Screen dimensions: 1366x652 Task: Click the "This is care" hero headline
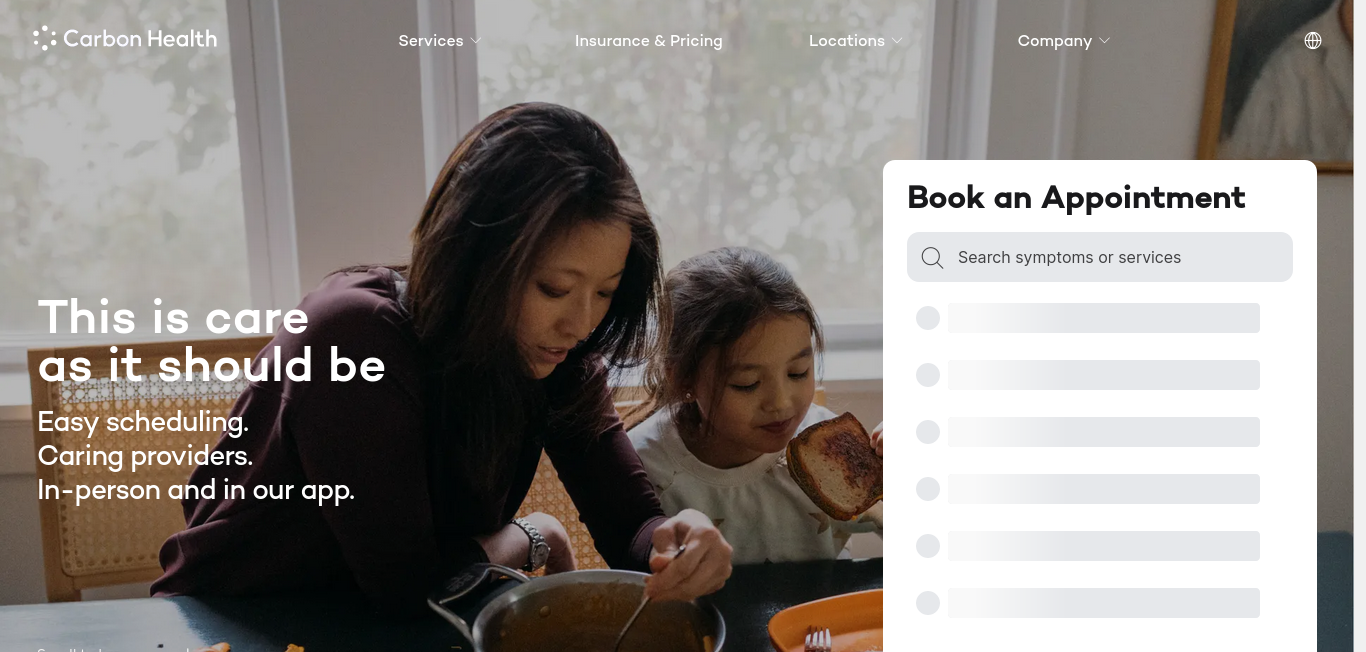point(173,318)
